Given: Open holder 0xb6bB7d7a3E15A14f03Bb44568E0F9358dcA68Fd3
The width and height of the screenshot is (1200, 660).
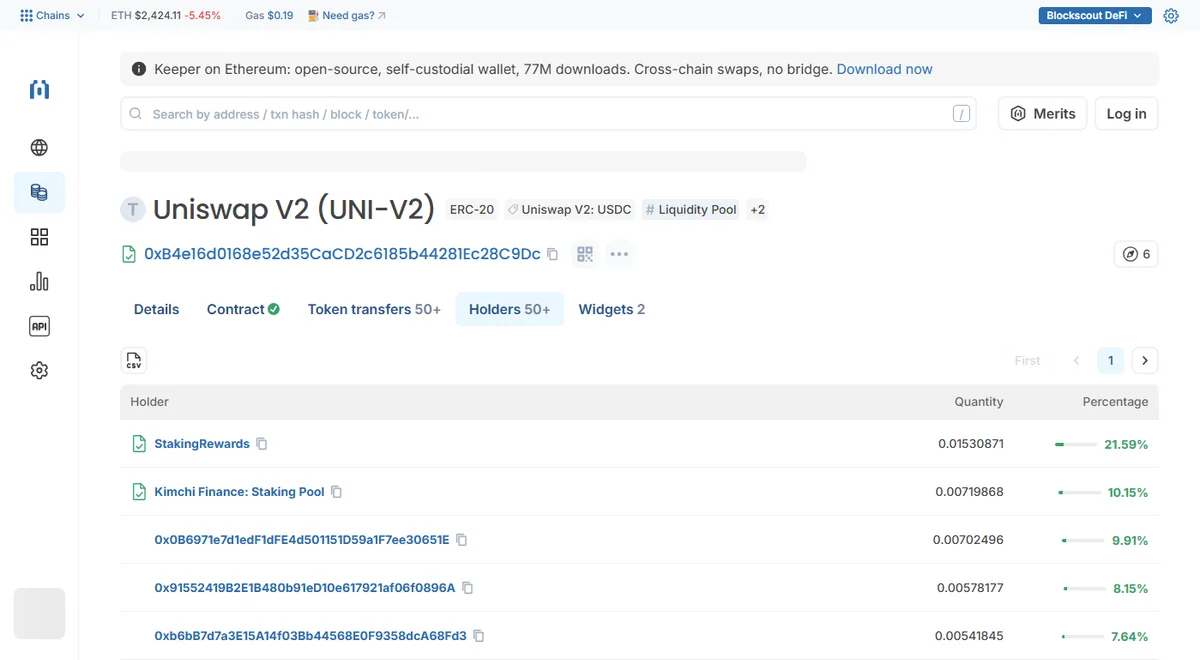Looking at the screenshot, I should pyautogui.click(x=310, y=636).
